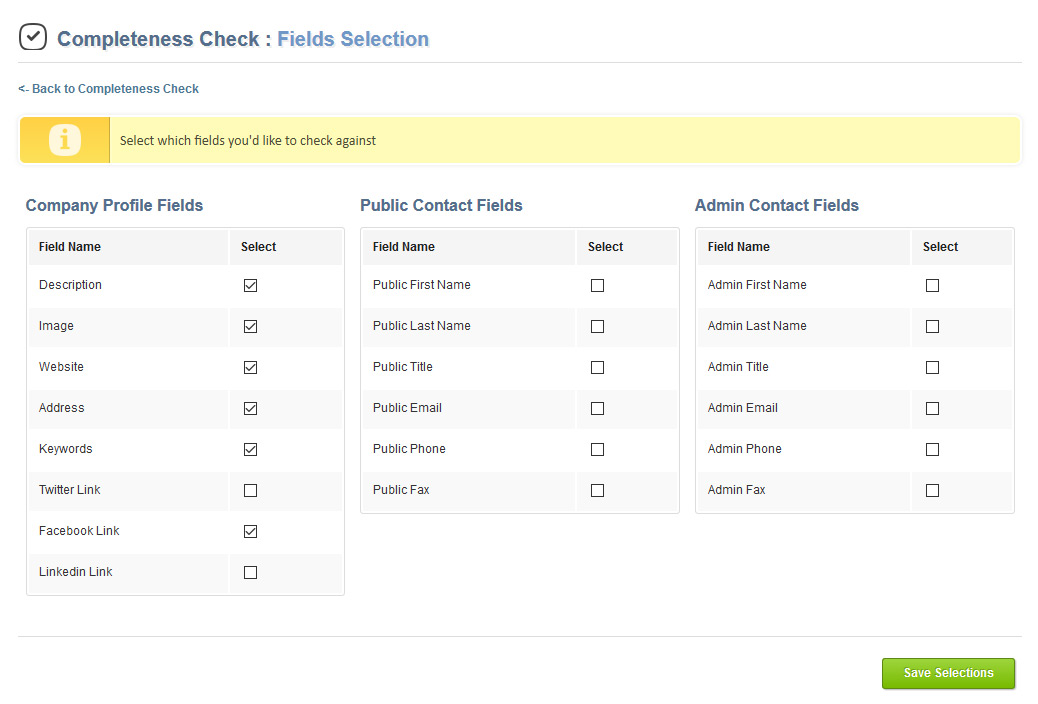Image resolution: width=1038 pixels, height=704 pixels.
Task: Enable the Public Email checkbox
Action: tap(597, 408)
